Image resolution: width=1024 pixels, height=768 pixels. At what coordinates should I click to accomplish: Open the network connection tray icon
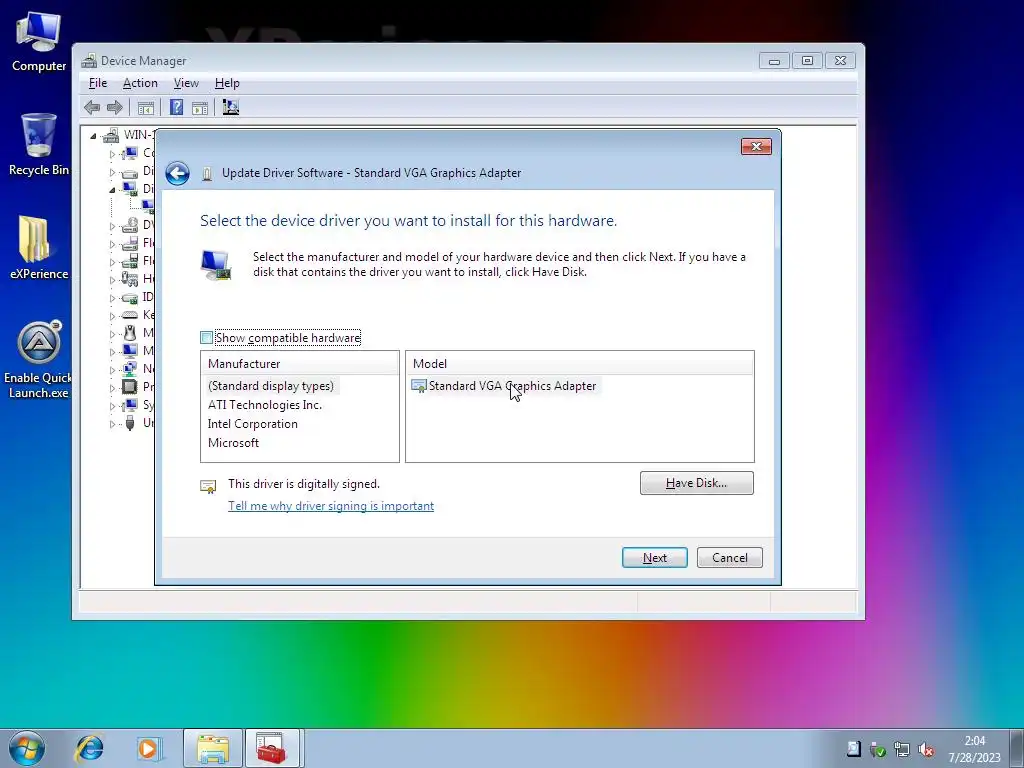902,750
